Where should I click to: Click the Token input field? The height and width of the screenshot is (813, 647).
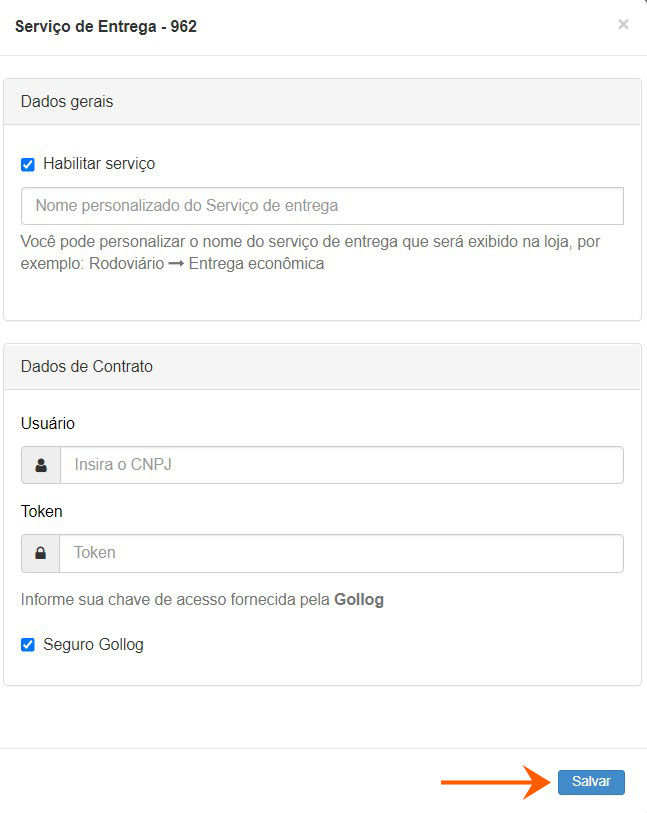(340, 552)
